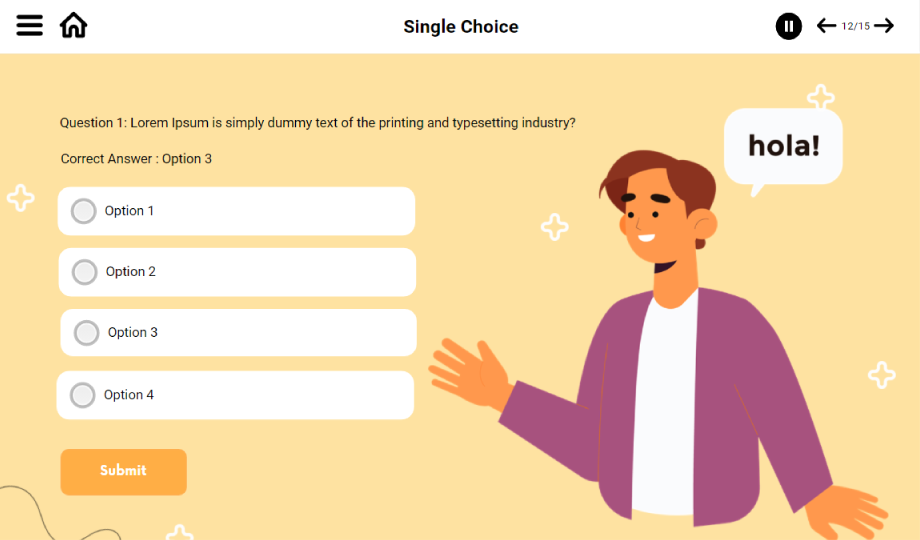Pick the Option 3 radio button
This screenshot has height=540, width=920.
click(x=87, y=333)
